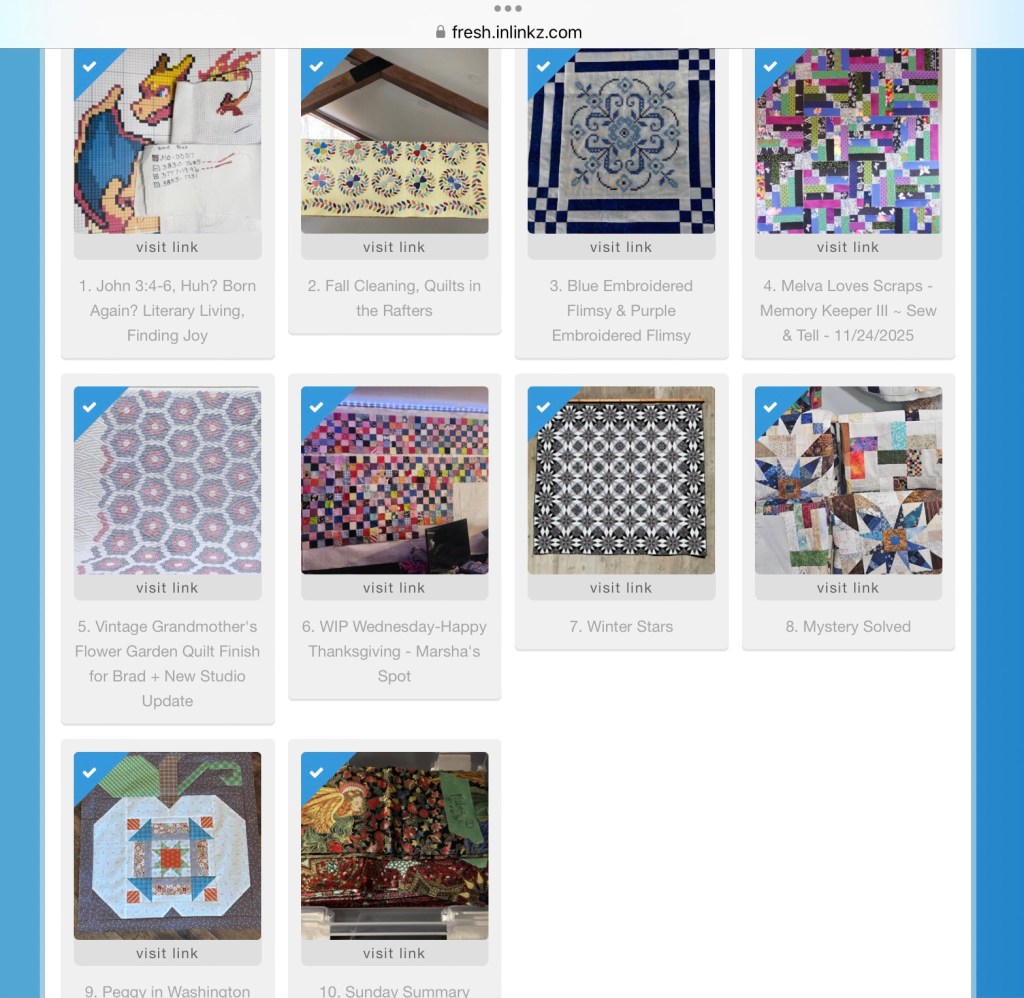Viewport: 1024px width, 998px height.
Task: Click the checkmark corner on the hexagon flower quilt
Action: tap(89, 407)
